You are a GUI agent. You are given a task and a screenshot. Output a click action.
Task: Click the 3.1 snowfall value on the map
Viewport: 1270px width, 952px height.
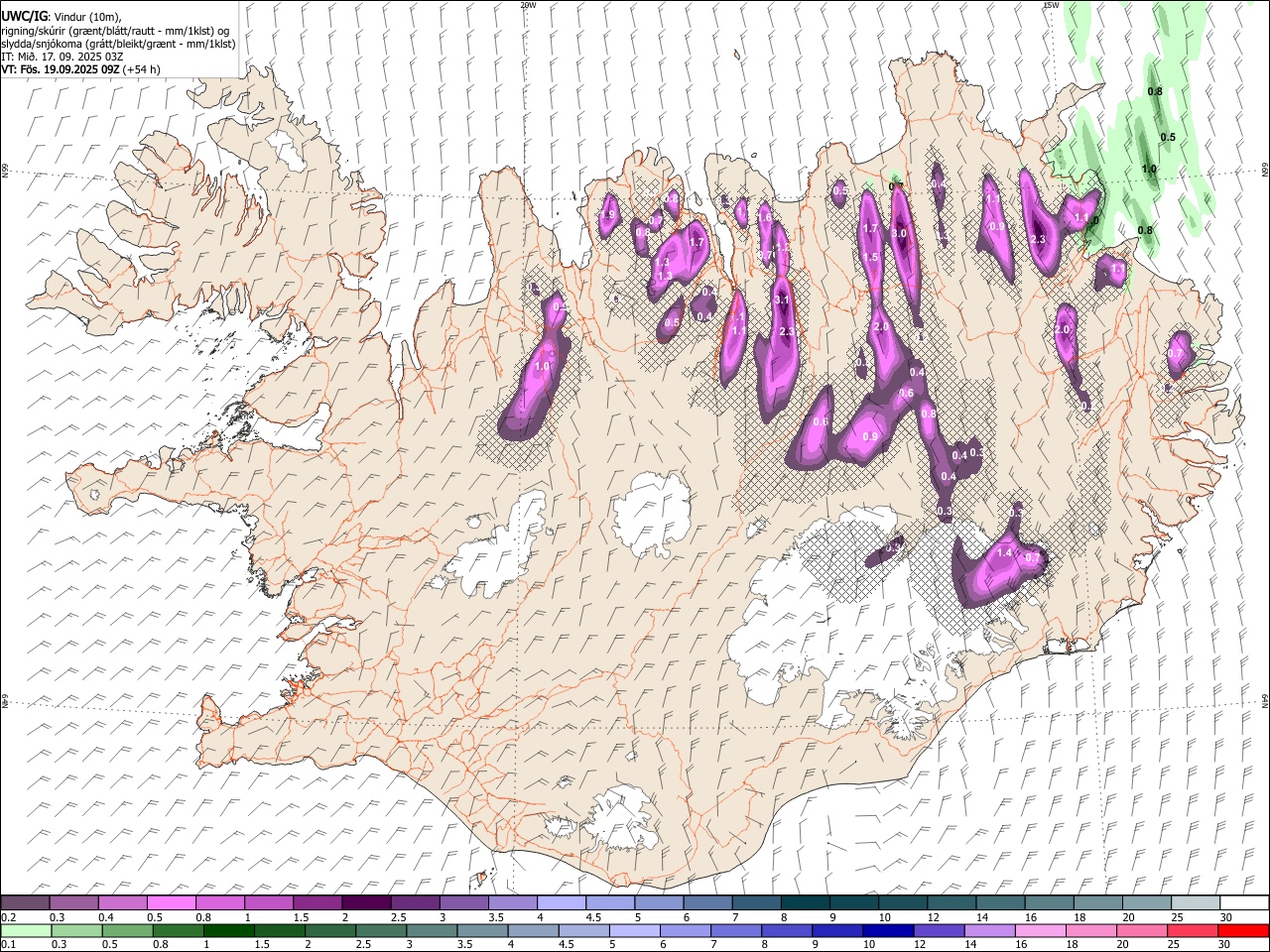click(782, 299)
